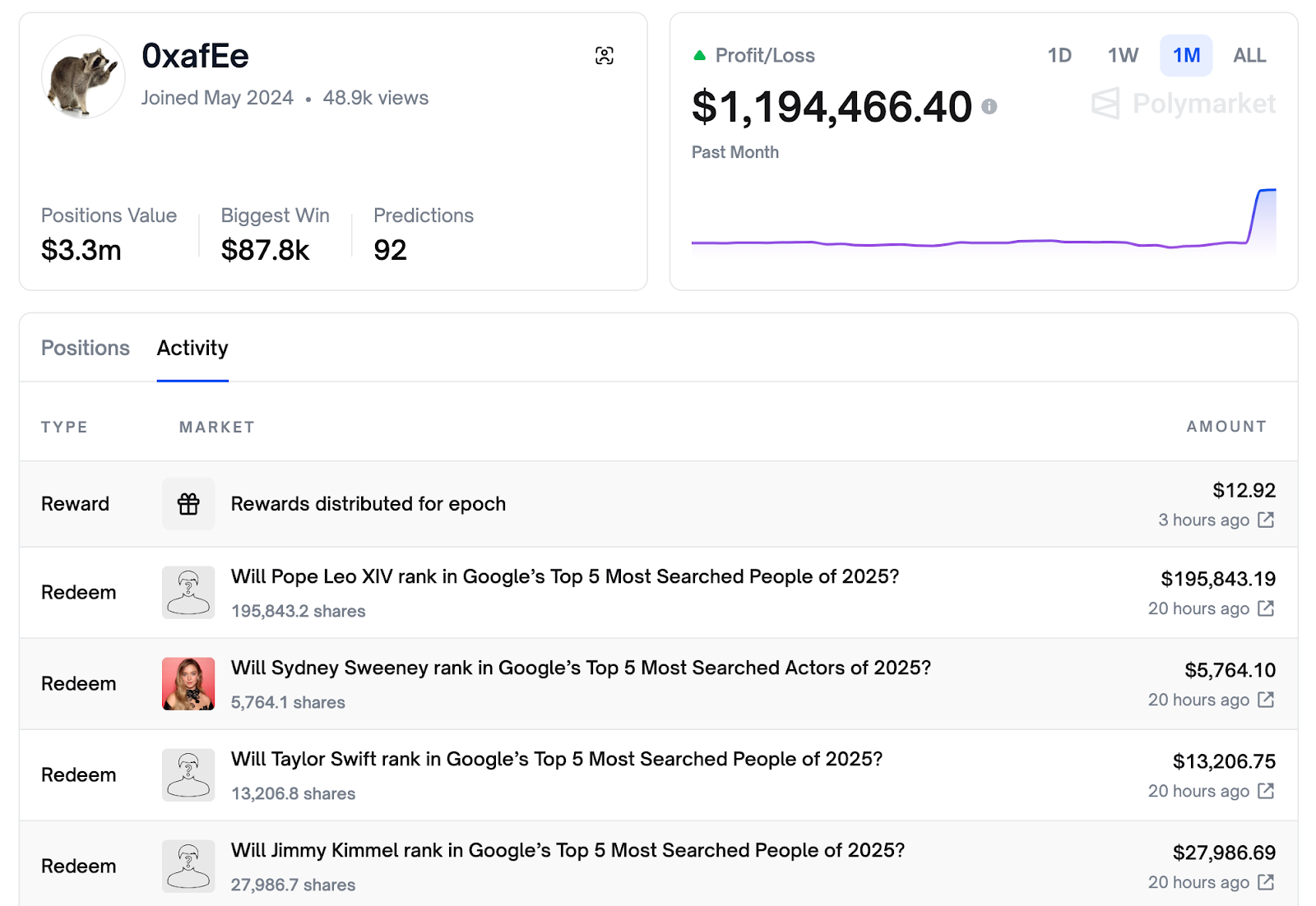The width and height of the screenshot is (1316, 906).
Task: Select the 1M profit/loss timeframe
Action: click(x=1186, y=56)
